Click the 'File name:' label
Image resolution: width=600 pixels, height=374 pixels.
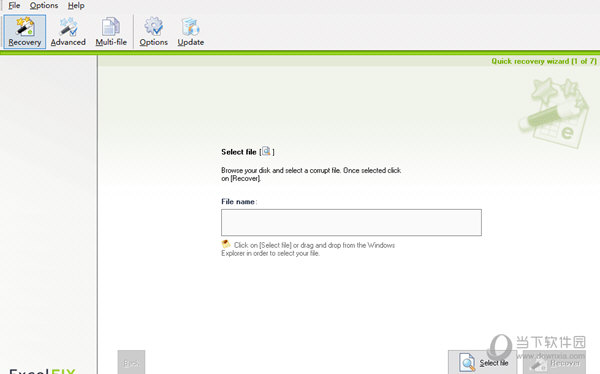(239, 202)
